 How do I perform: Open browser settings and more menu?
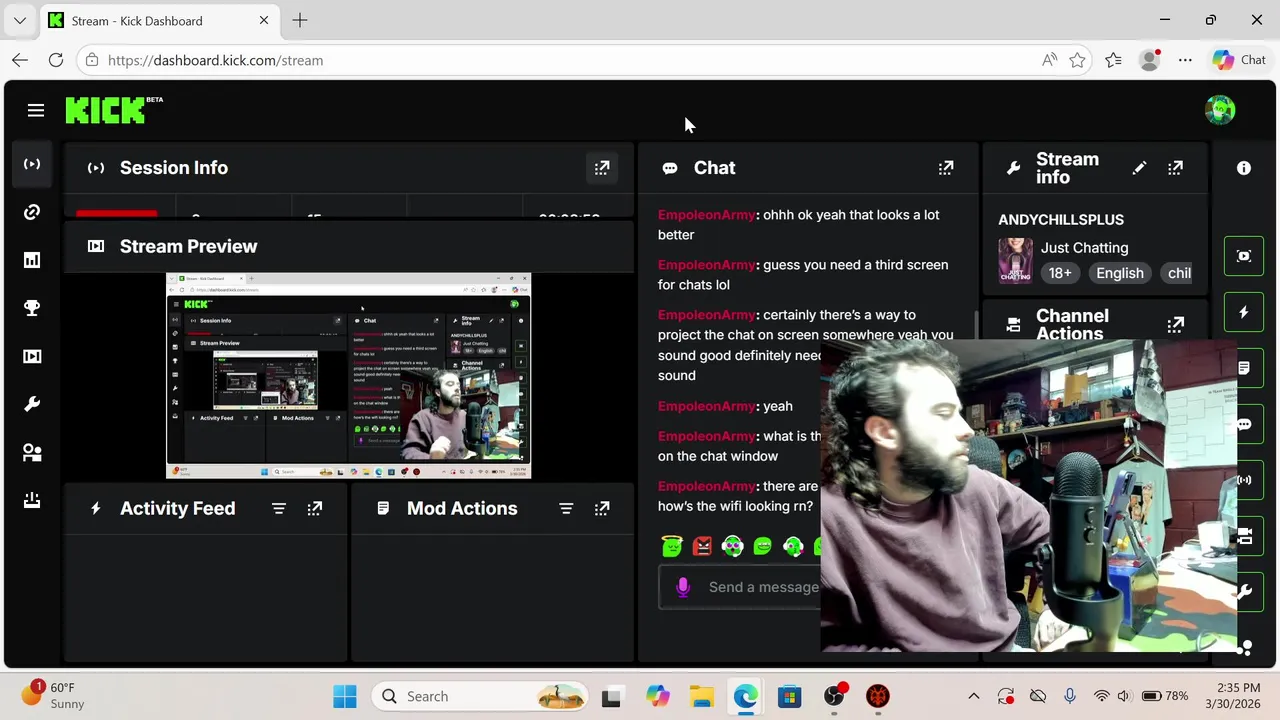(1185, 60)
